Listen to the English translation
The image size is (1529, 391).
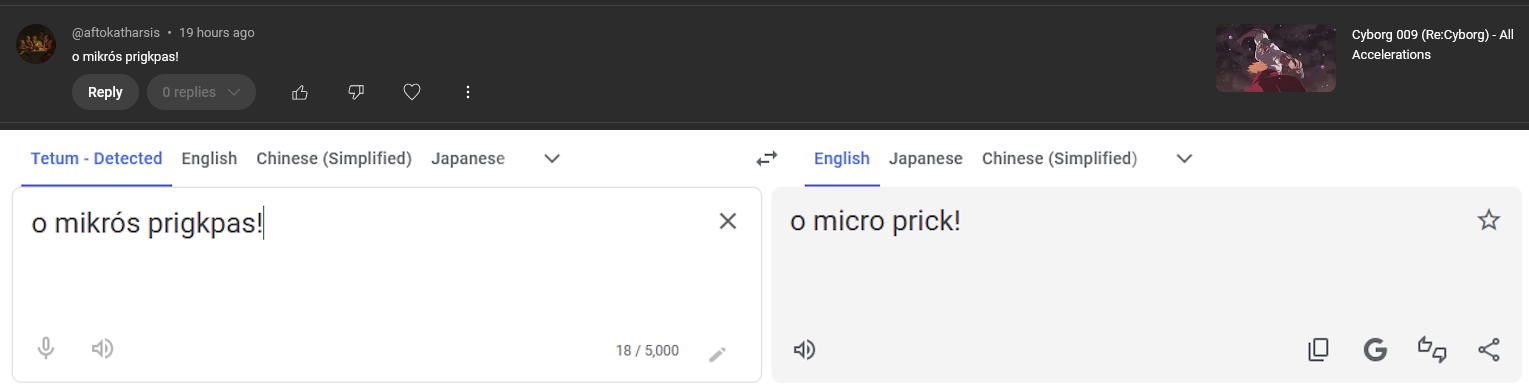[x=804, y=350]
